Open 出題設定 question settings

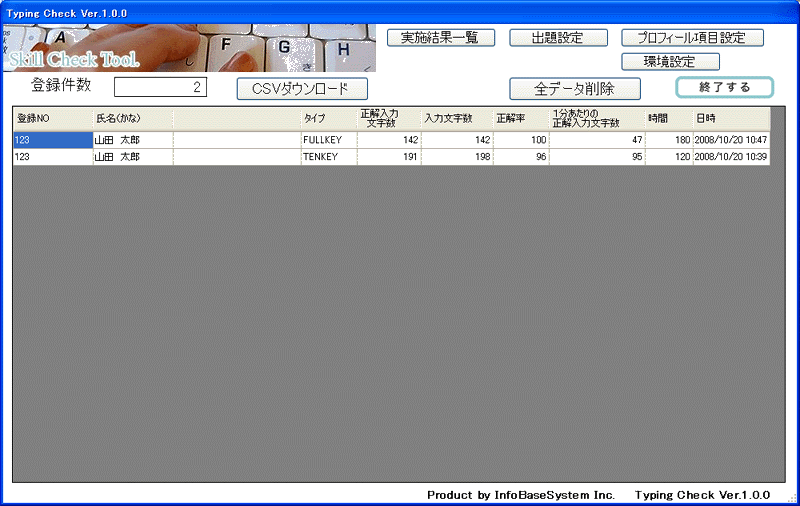[558, 38]
